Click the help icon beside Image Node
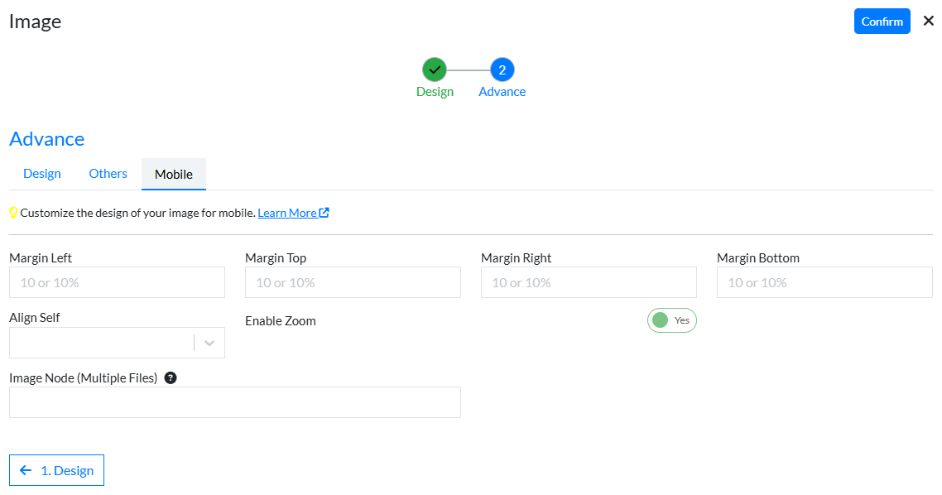Image resolution: width=942 pixels, height=495 pixels. click(170, 378)
